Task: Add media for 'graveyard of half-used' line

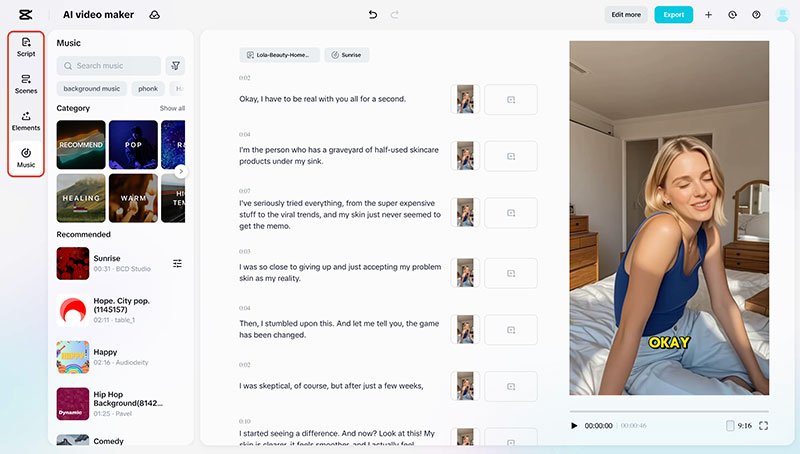Action: (511, 156)
